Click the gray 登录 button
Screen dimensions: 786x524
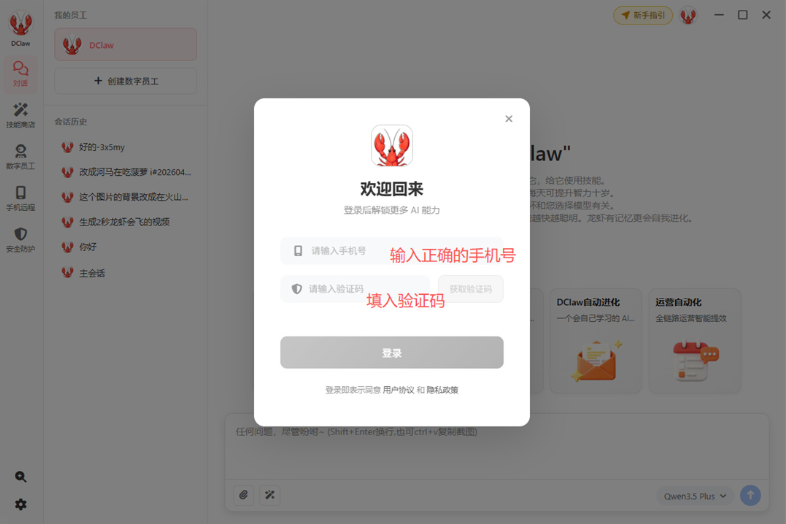click(391, 353)
